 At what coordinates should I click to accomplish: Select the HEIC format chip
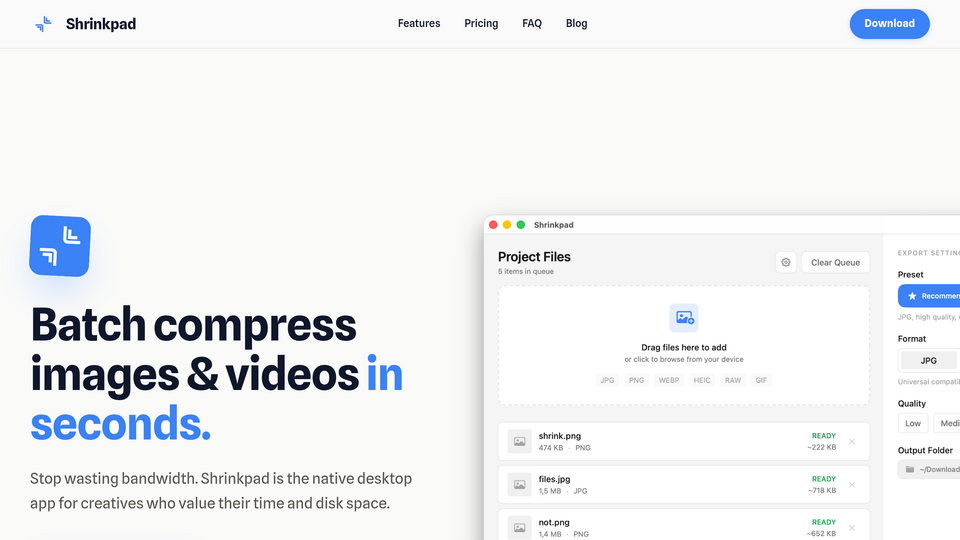[702, 380]
